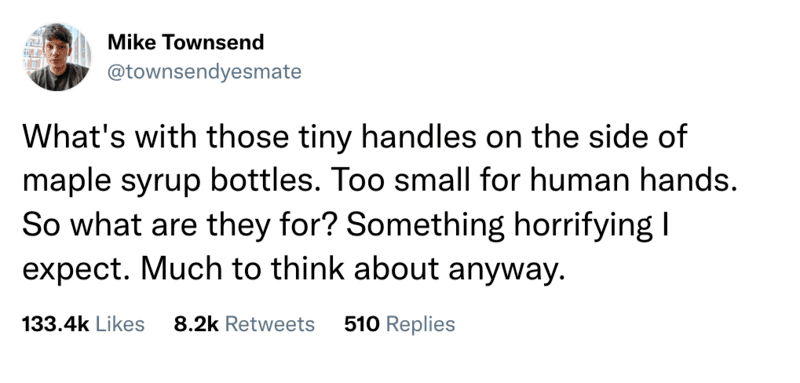
Task: Open Mike Townsend's profile avatar photo
Action: coord(57,57)
